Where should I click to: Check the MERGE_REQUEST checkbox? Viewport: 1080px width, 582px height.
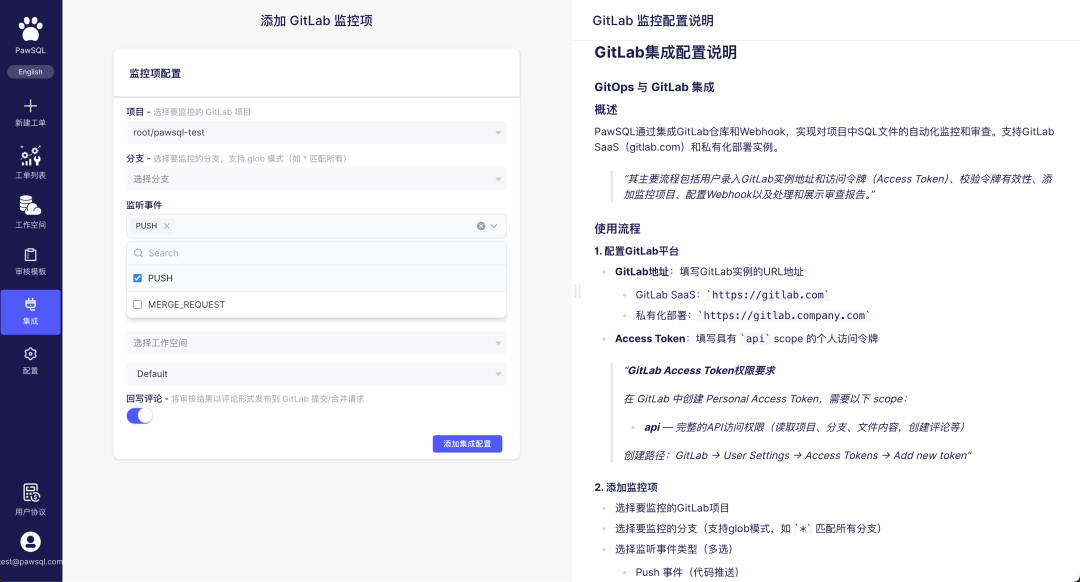[138, 304]
